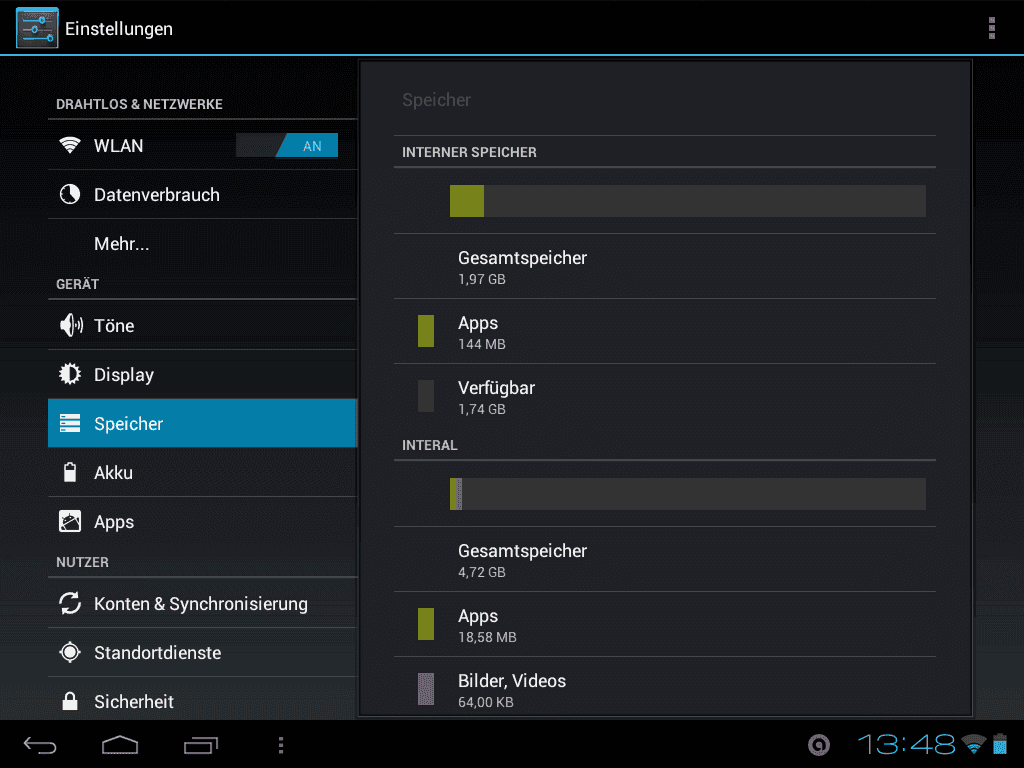
Task: Tap the grey Verfügbar swatch
Action: coord(426,396)
